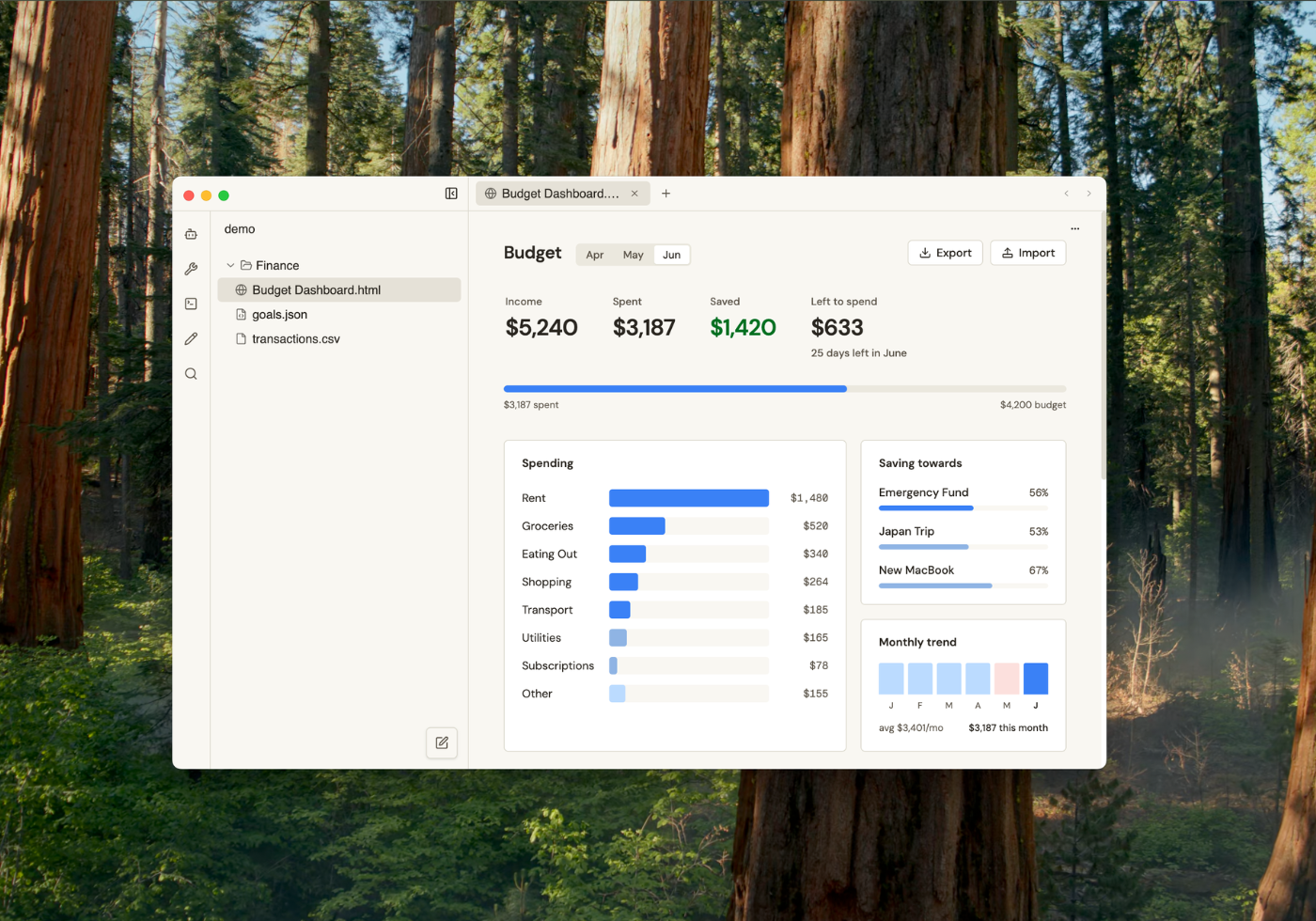Image resolution: width=1316 pixels, height=921 pixels.
Task: Select Budget Dashboard.html in file tree
Action: 339,290
